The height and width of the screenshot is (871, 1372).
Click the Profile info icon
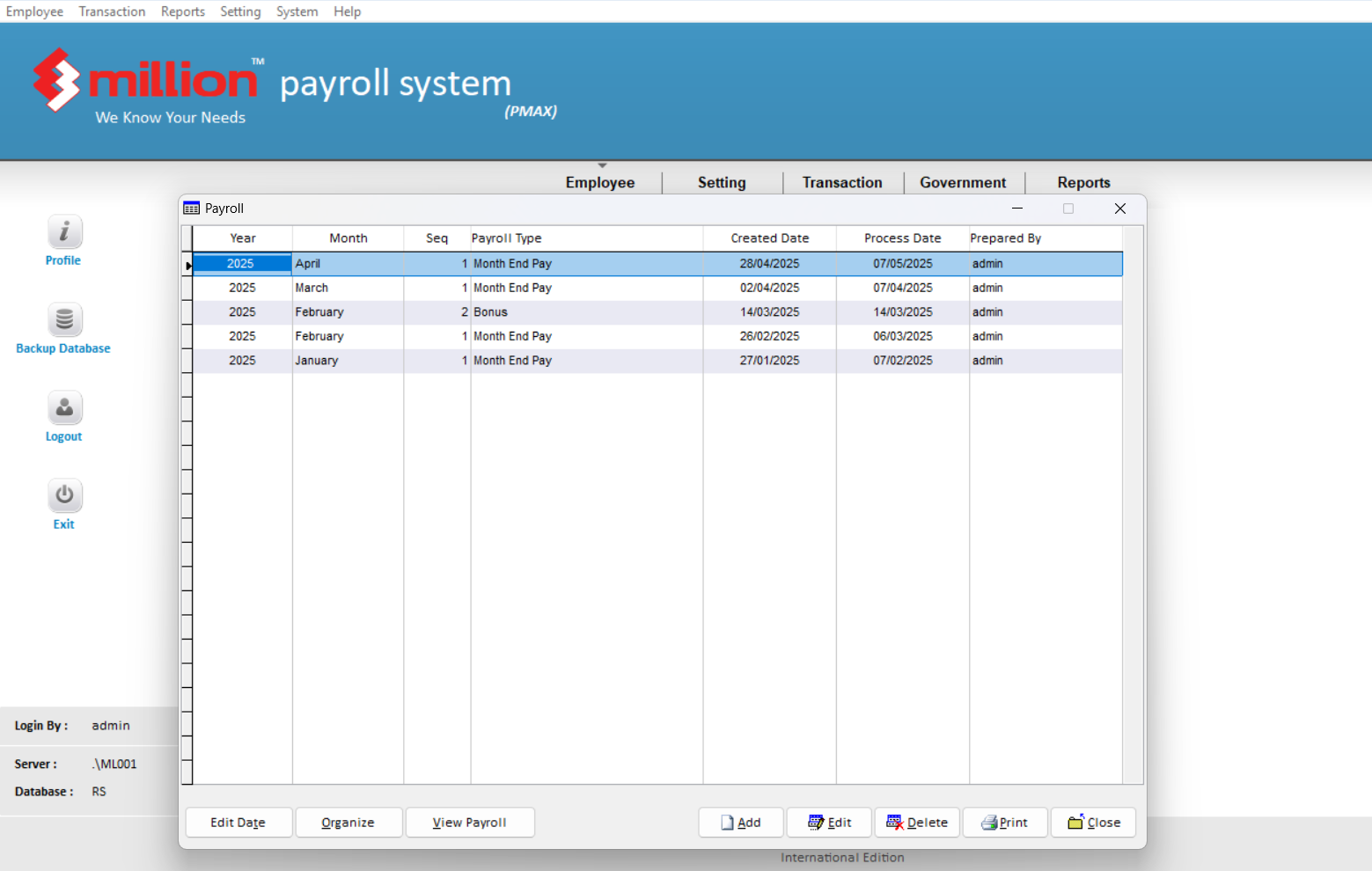point(64,232)
